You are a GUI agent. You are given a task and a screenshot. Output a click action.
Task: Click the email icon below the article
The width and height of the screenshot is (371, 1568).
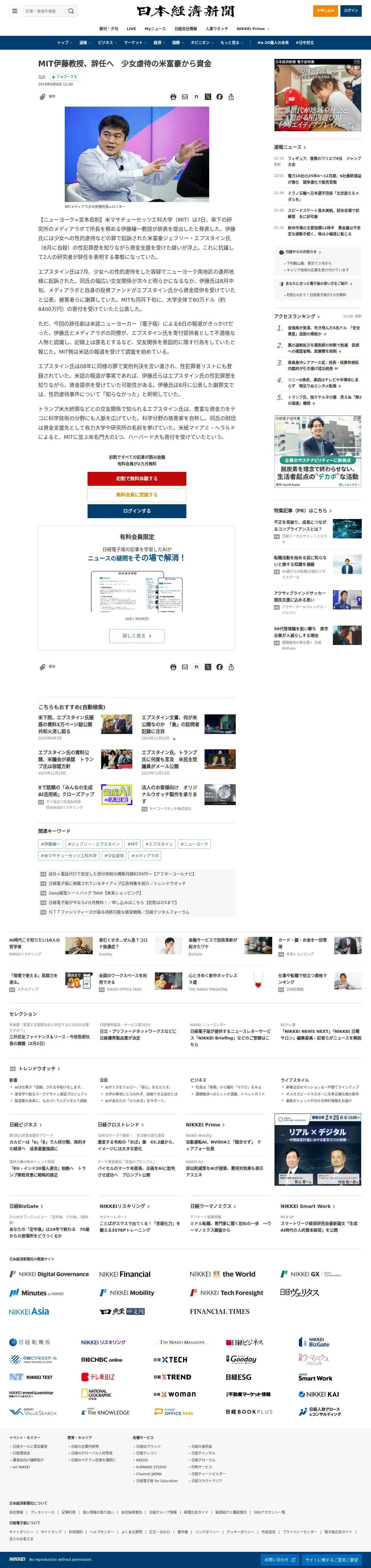click(185, 667)
